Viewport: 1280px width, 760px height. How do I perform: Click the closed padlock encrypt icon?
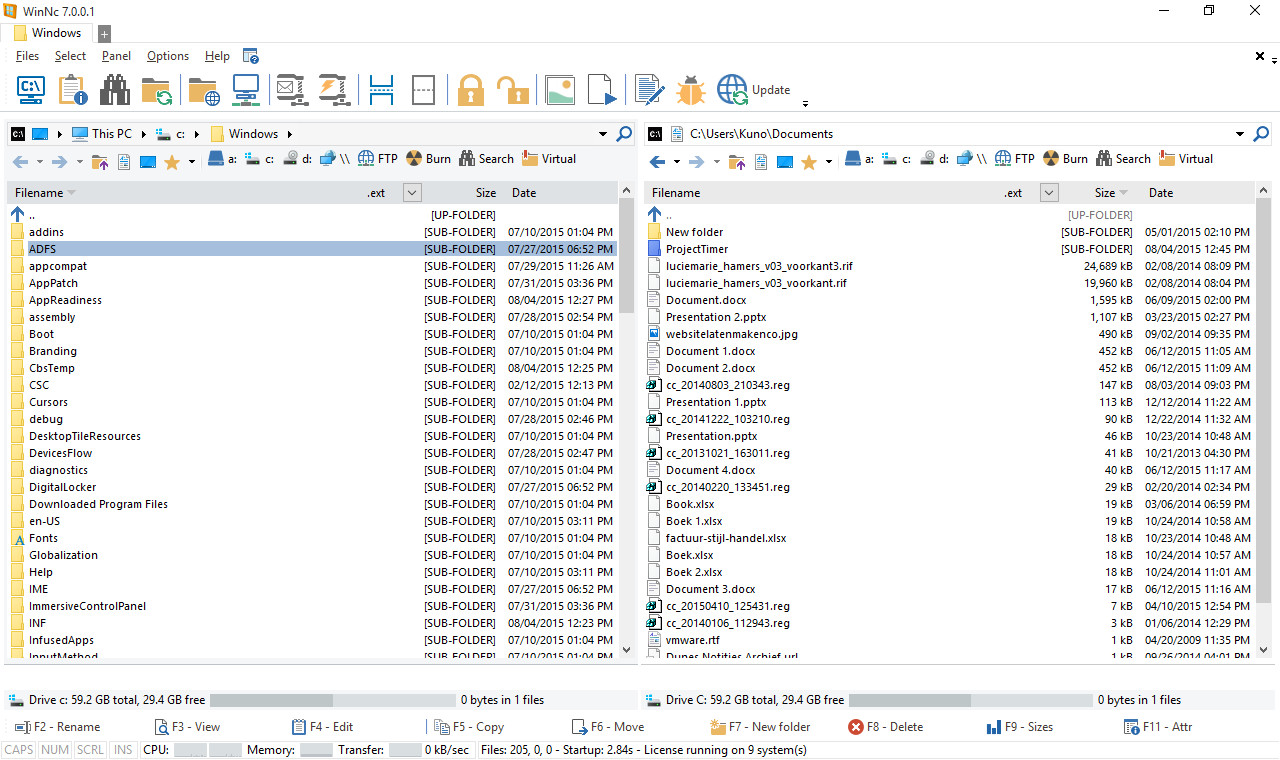[x=471, y=90]
